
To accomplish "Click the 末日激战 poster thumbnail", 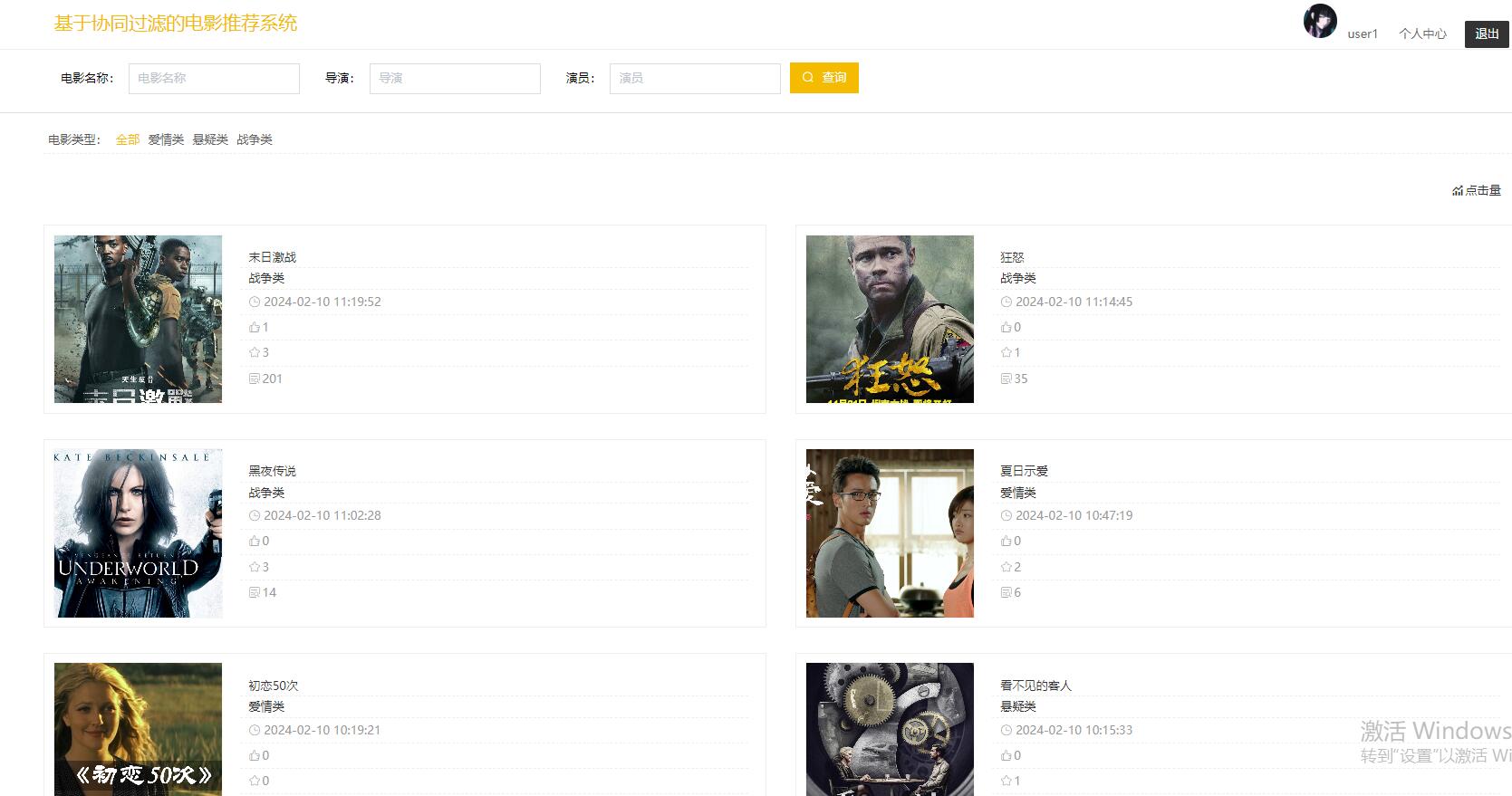I will (x=138, y=319).
